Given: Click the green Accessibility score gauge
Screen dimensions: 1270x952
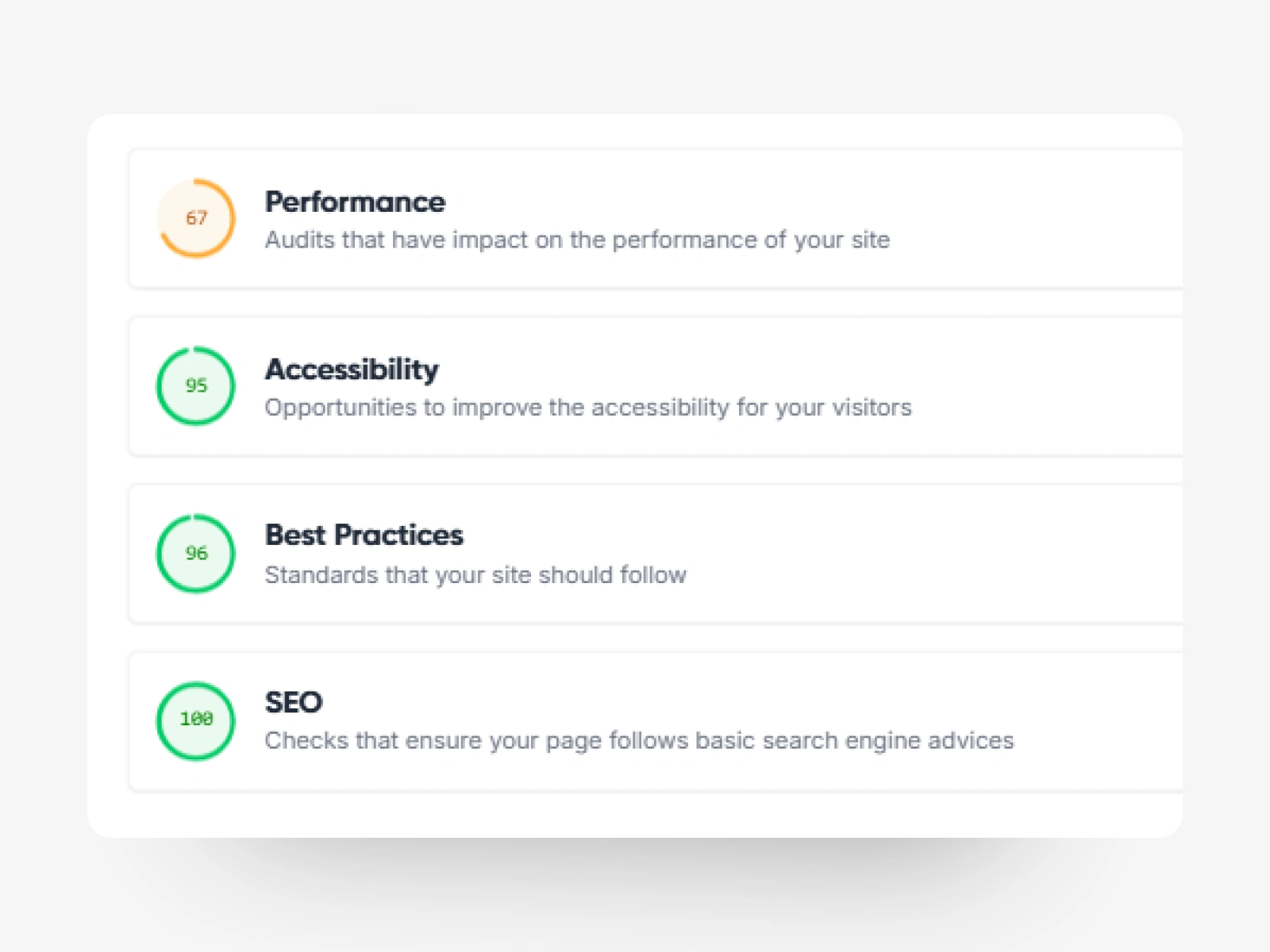Looking at the screenshot, I should point(195,386).
